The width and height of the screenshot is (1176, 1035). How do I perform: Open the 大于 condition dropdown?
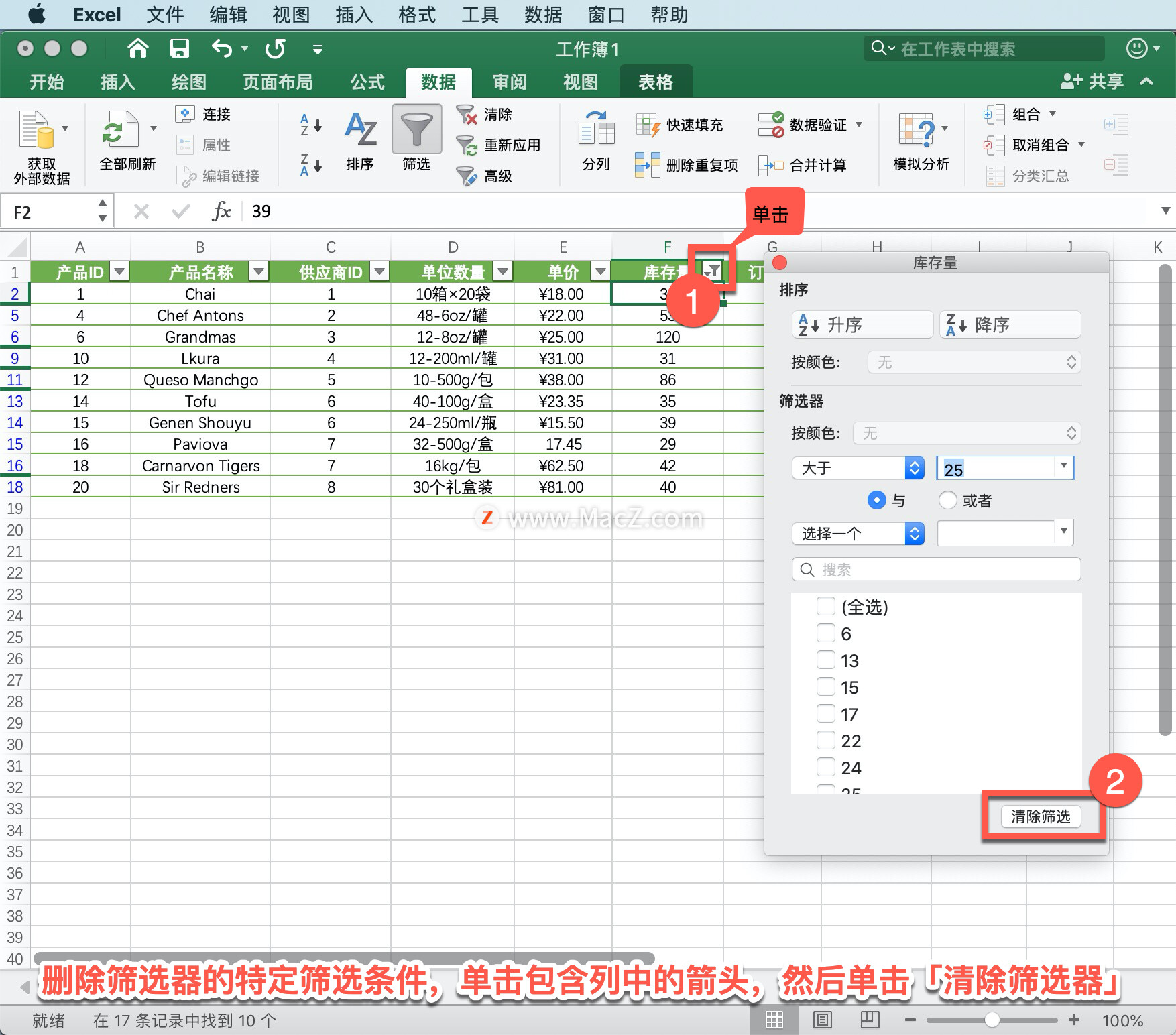pos(858,468)
